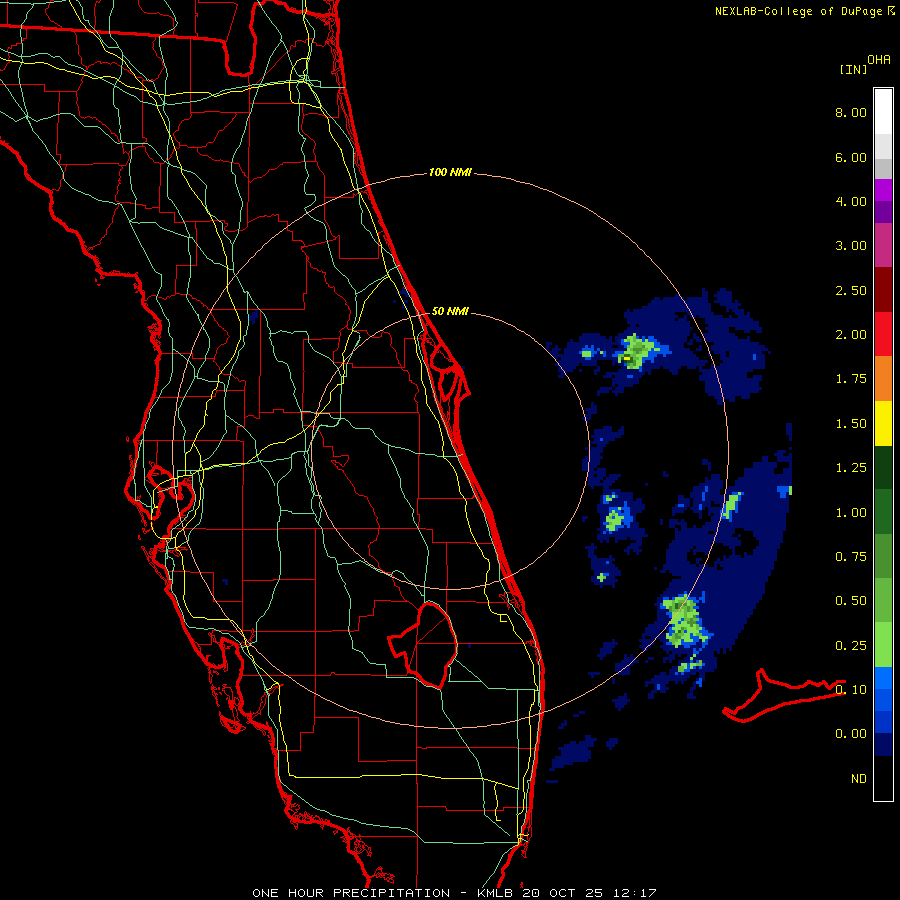Select the 0.50 legend value
The width and height of the screenshot is (900, 900).
(x=851, y=601)
